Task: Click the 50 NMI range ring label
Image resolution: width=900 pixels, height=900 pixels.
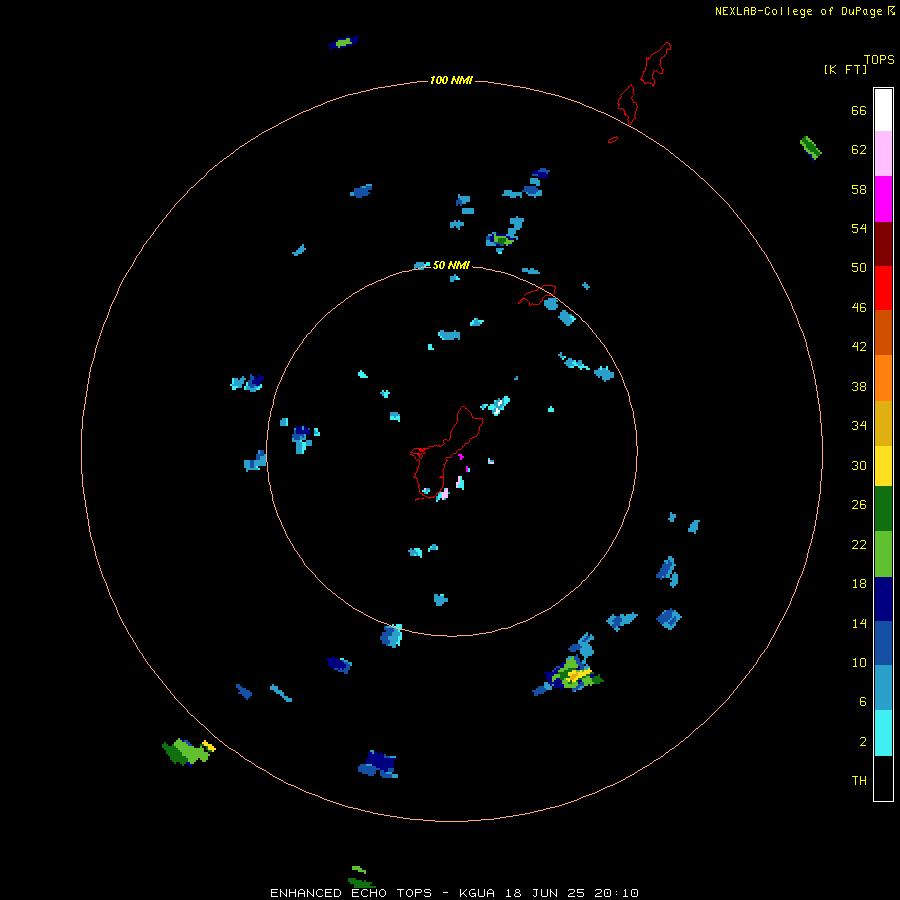Action: click(451, 265)
